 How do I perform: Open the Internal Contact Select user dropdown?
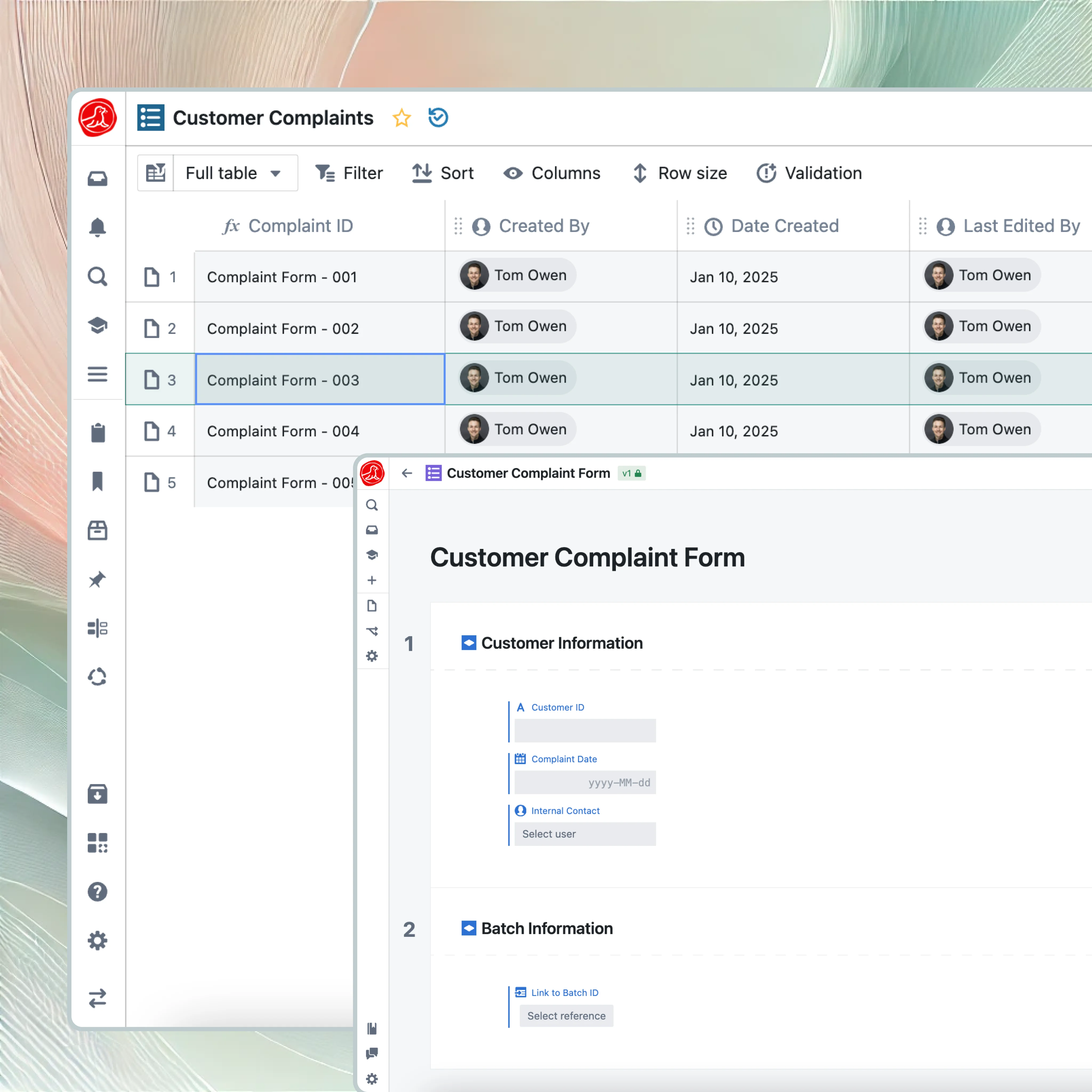(x=585, y=834)
